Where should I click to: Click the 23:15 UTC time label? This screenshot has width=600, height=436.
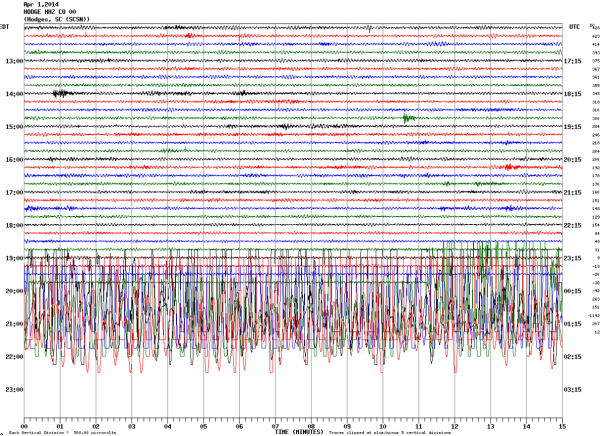[x=575, y=259]
